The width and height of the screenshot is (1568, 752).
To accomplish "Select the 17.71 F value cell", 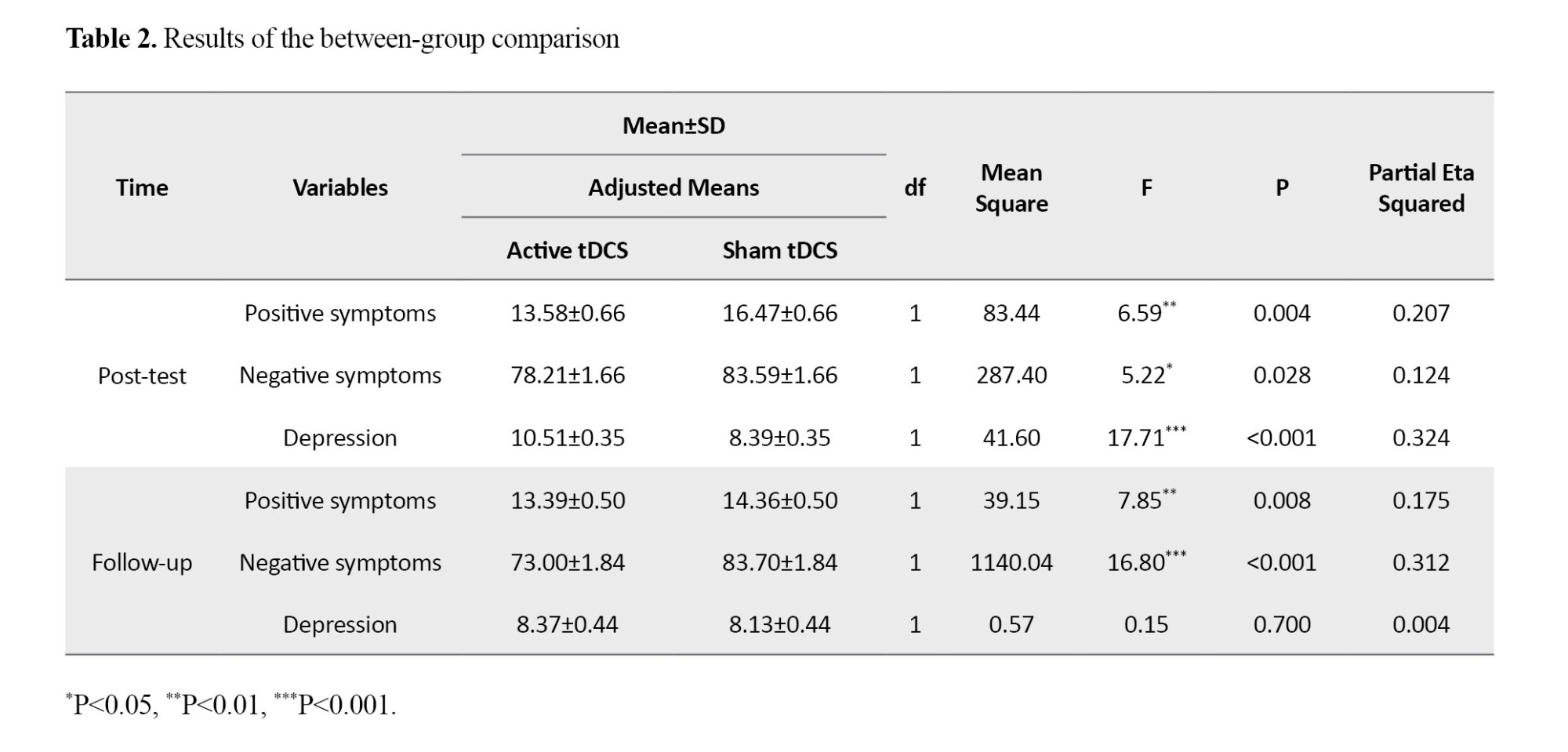I will pyautogui.click(x=1137, y=438).
